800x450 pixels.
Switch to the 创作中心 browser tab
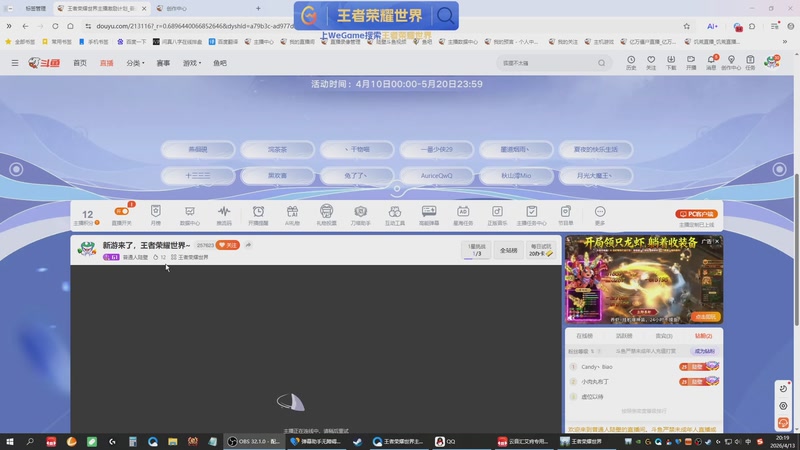coord(176,8)
